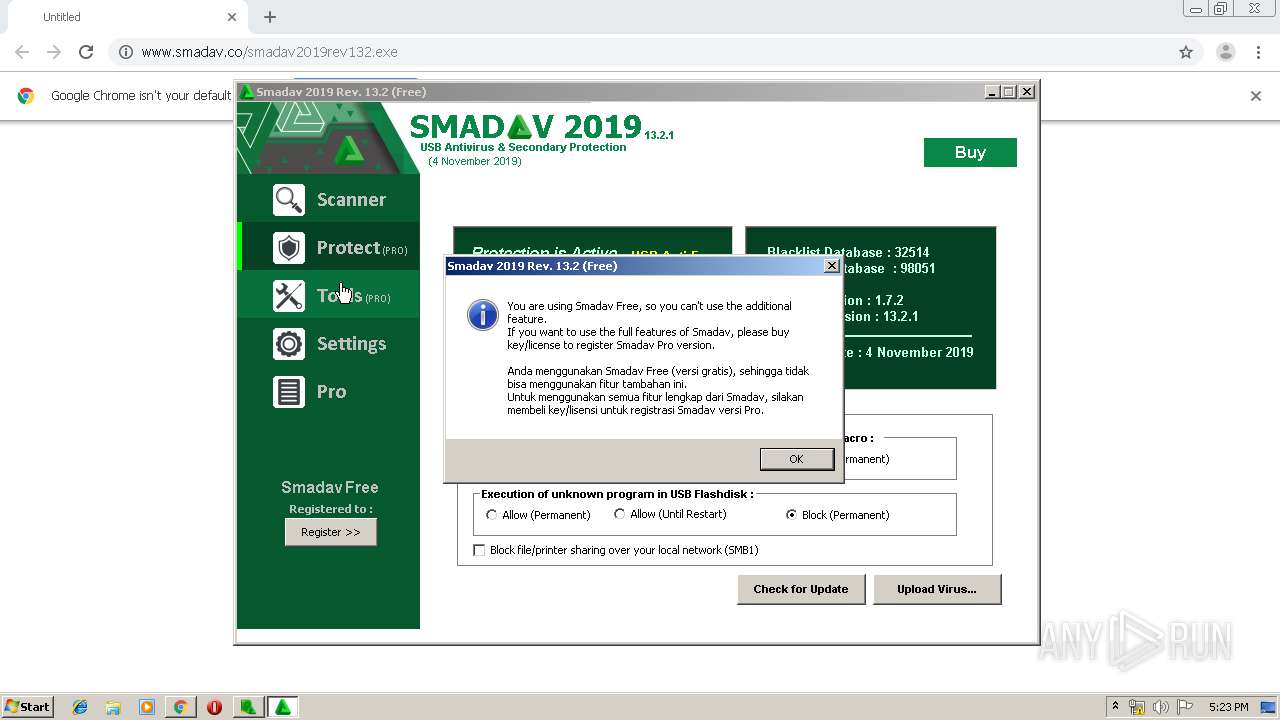
Task: Click Check for Update button
Action: 801,589
